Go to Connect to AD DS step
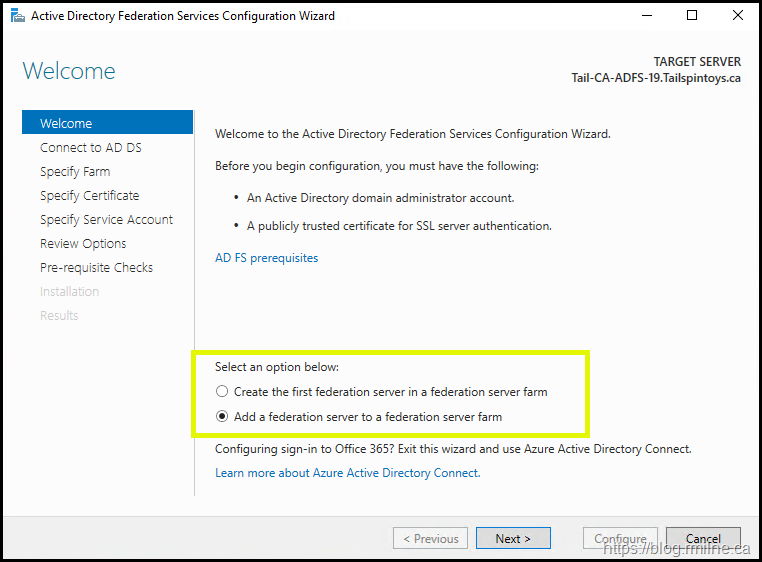The height and width of the screenshot is (562, 762). pyautogui.click(x=90, y=148)
